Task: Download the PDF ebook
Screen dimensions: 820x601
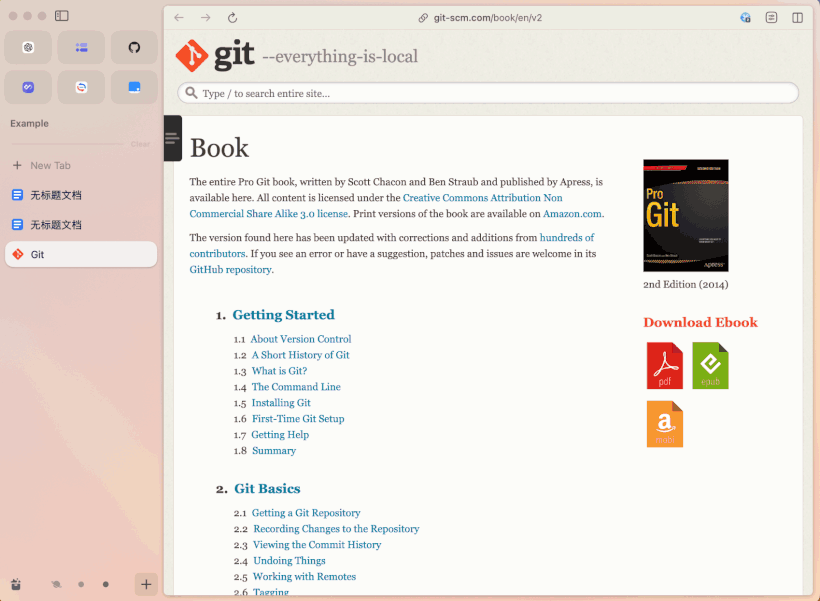Action: [x=665, y=366]
